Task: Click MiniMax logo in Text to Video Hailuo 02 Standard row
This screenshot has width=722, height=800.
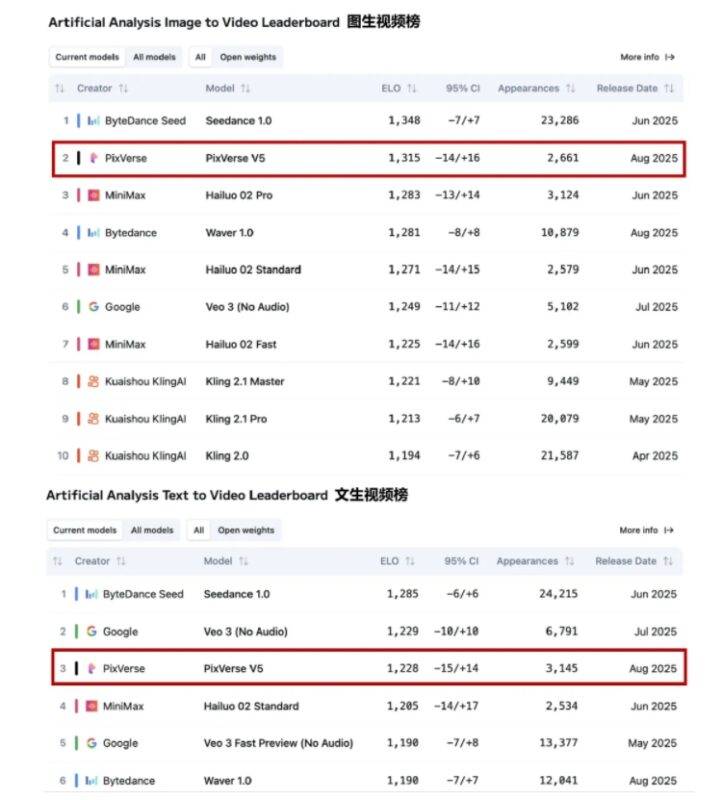Action: [91, 706]
